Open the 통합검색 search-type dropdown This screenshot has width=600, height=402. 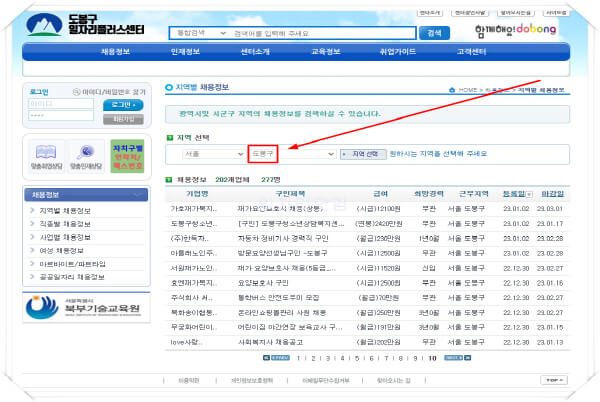coord(201,33)
